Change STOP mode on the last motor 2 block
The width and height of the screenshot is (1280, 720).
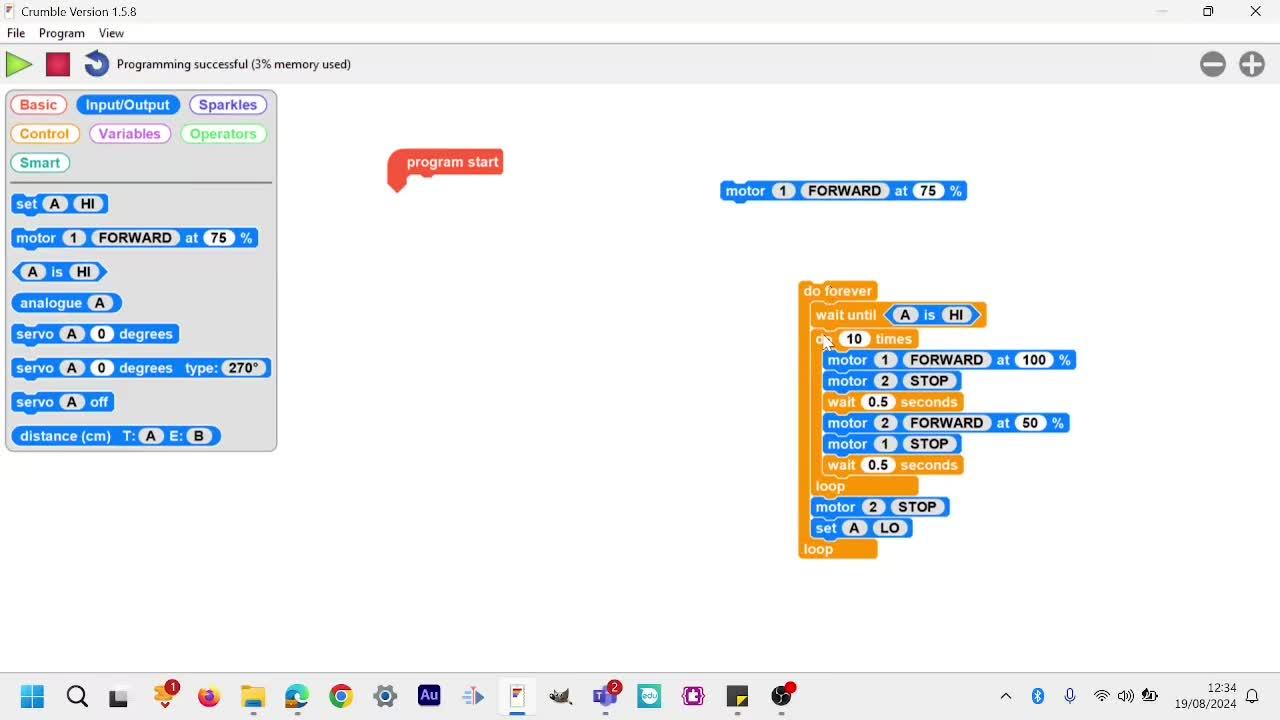[x=917, y=507]
